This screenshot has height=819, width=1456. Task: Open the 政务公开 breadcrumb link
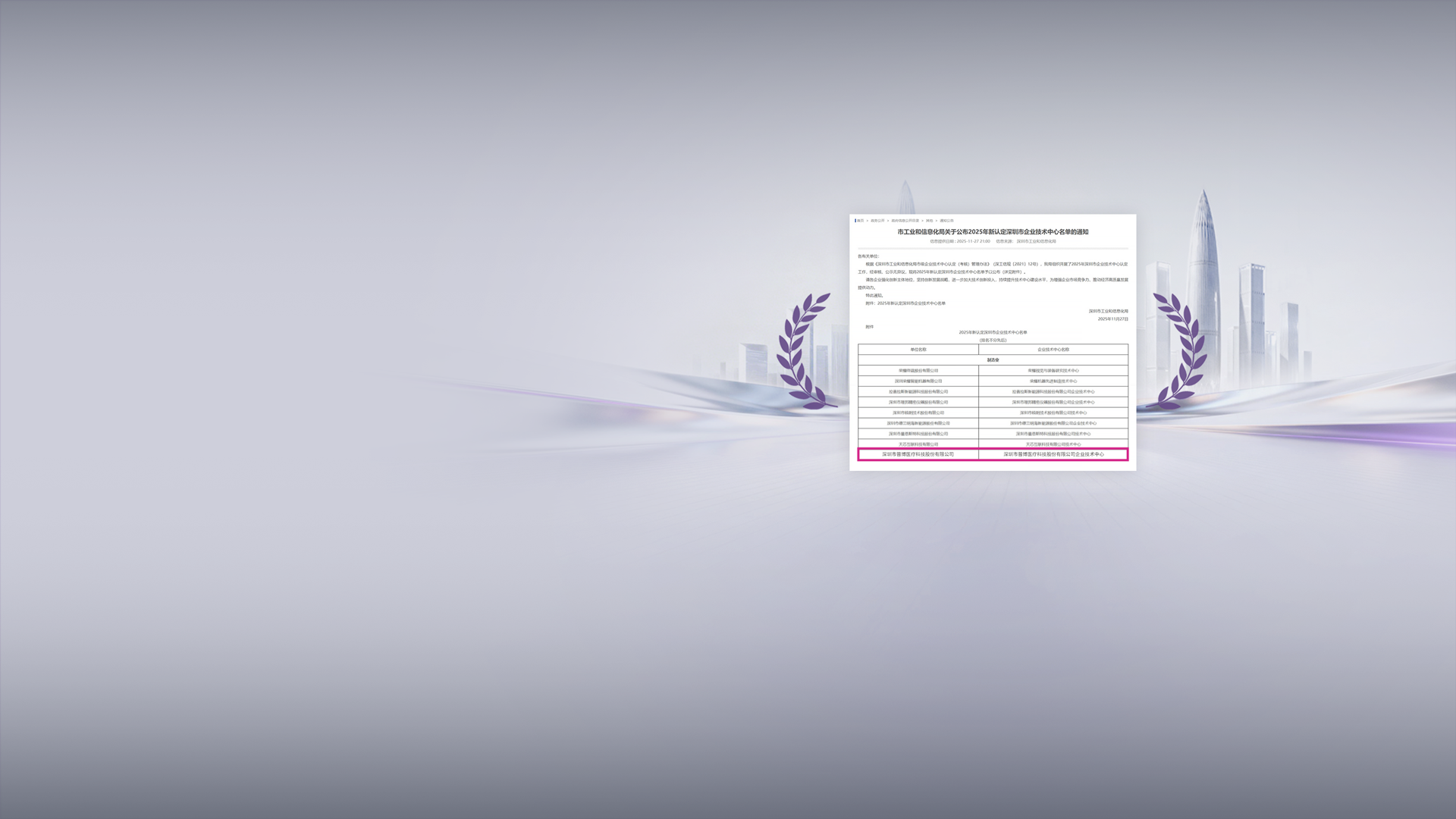[877, 221]
